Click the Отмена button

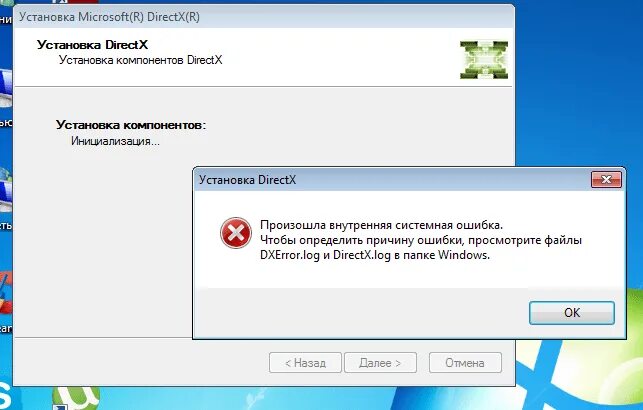click(x=465, y=363)
